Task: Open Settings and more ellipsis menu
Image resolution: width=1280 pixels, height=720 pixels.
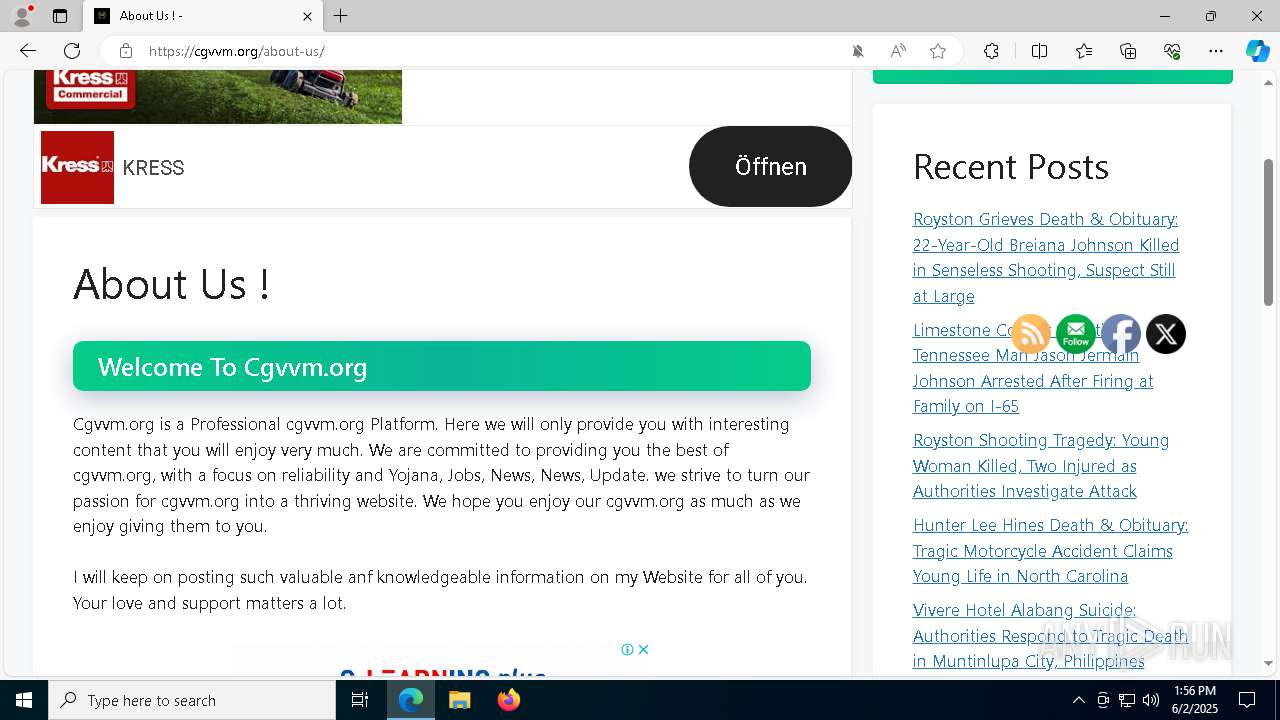Action: [x=1216, y=51]
